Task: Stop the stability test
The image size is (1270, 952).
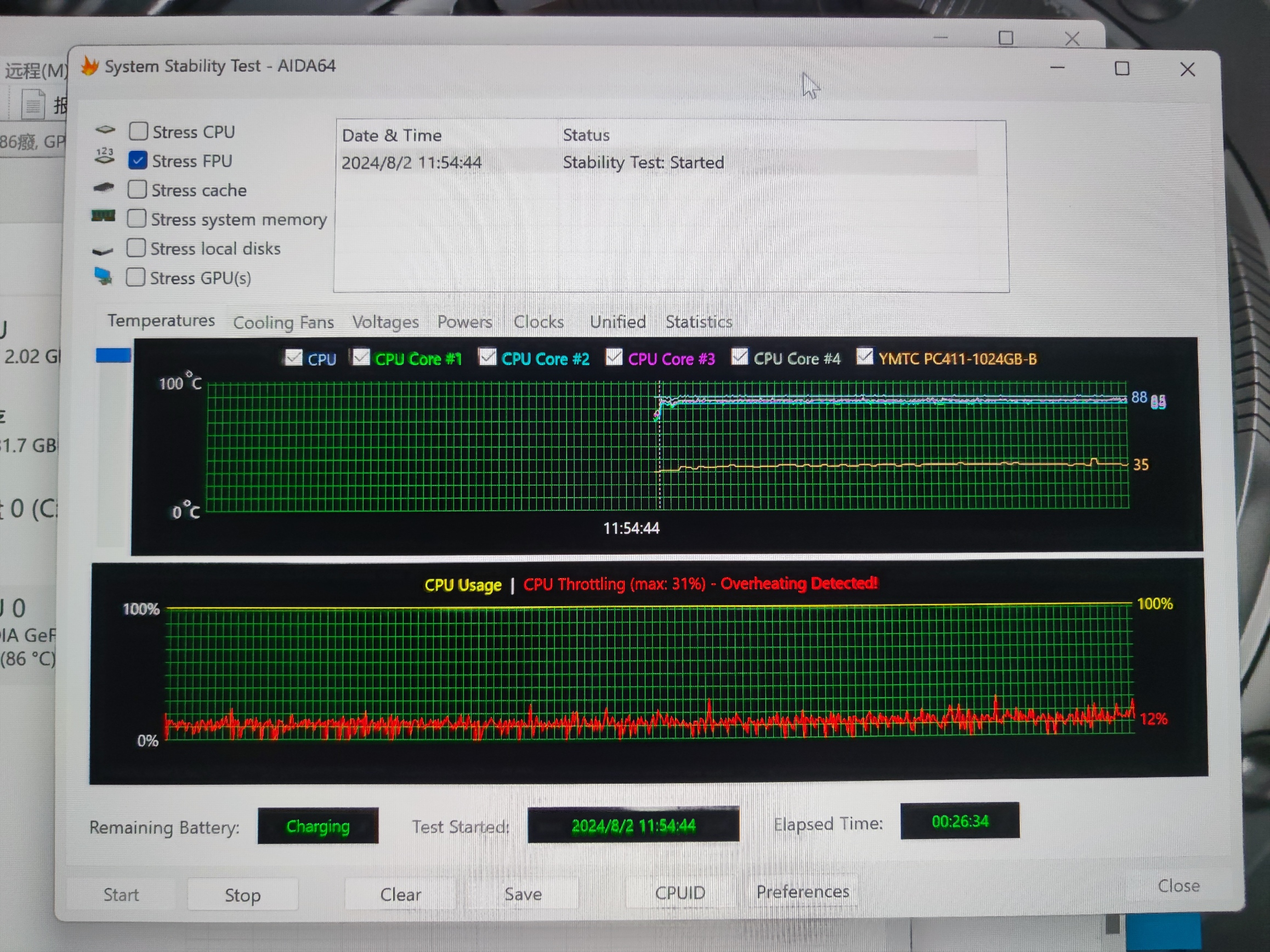Action: point(243,894)
